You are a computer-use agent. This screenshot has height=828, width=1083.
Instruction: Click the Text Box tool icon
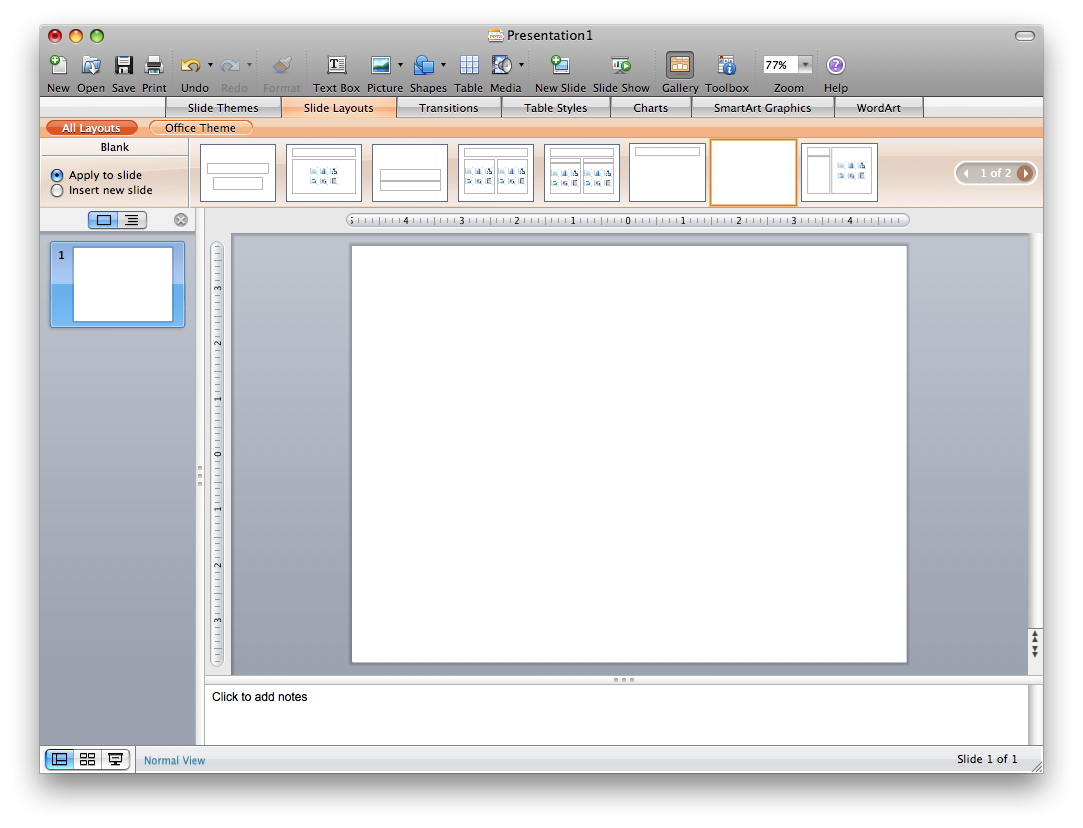[x=337, y=66]
